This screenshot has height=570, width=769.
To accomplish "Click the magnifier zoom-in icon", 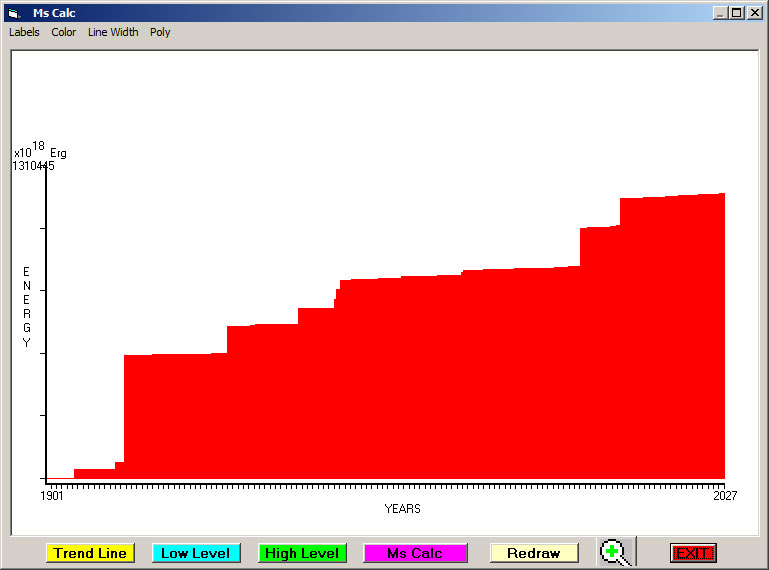I will pyautogui.click(x=614, y=552).
